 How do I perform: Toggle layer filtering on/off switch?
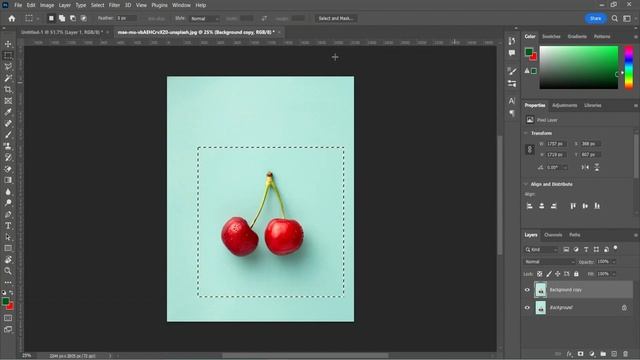click(616, 248)
